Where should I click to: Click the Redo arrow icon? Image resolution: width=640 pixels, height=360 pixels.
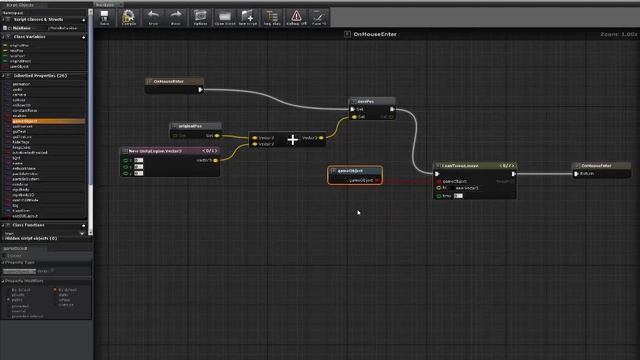tap(176, 18)
